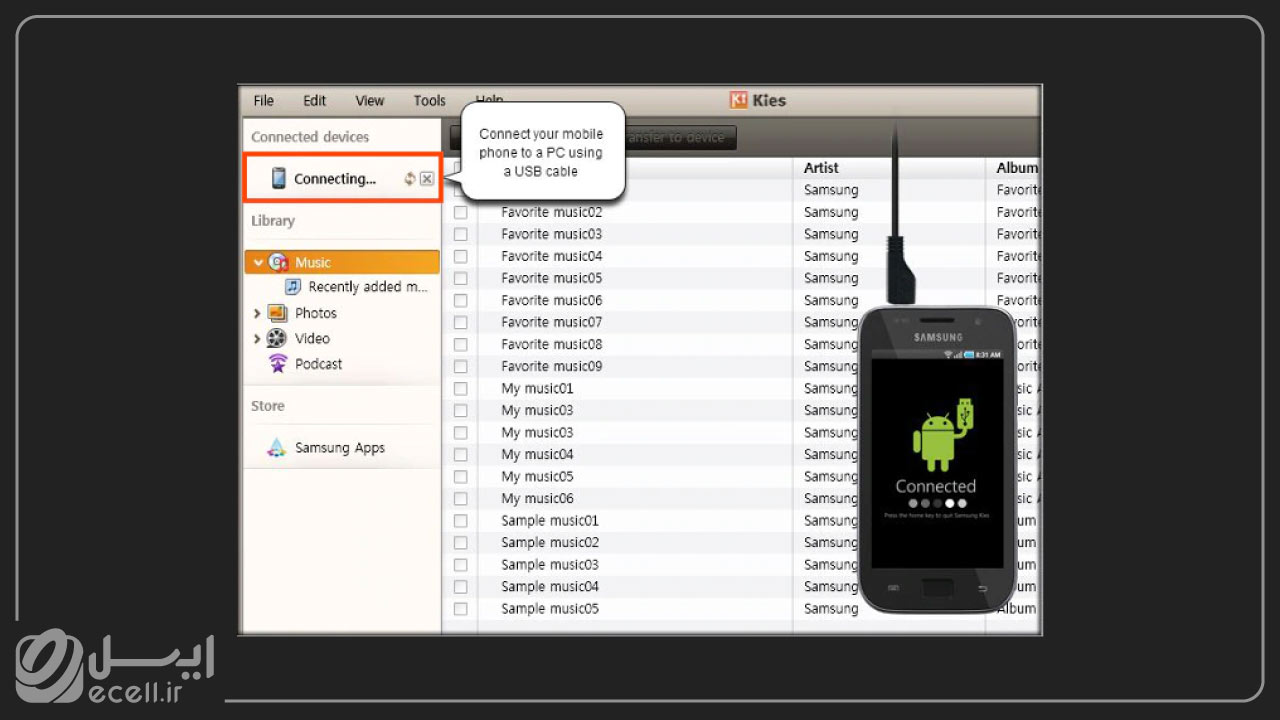Open the View menu

370,100
